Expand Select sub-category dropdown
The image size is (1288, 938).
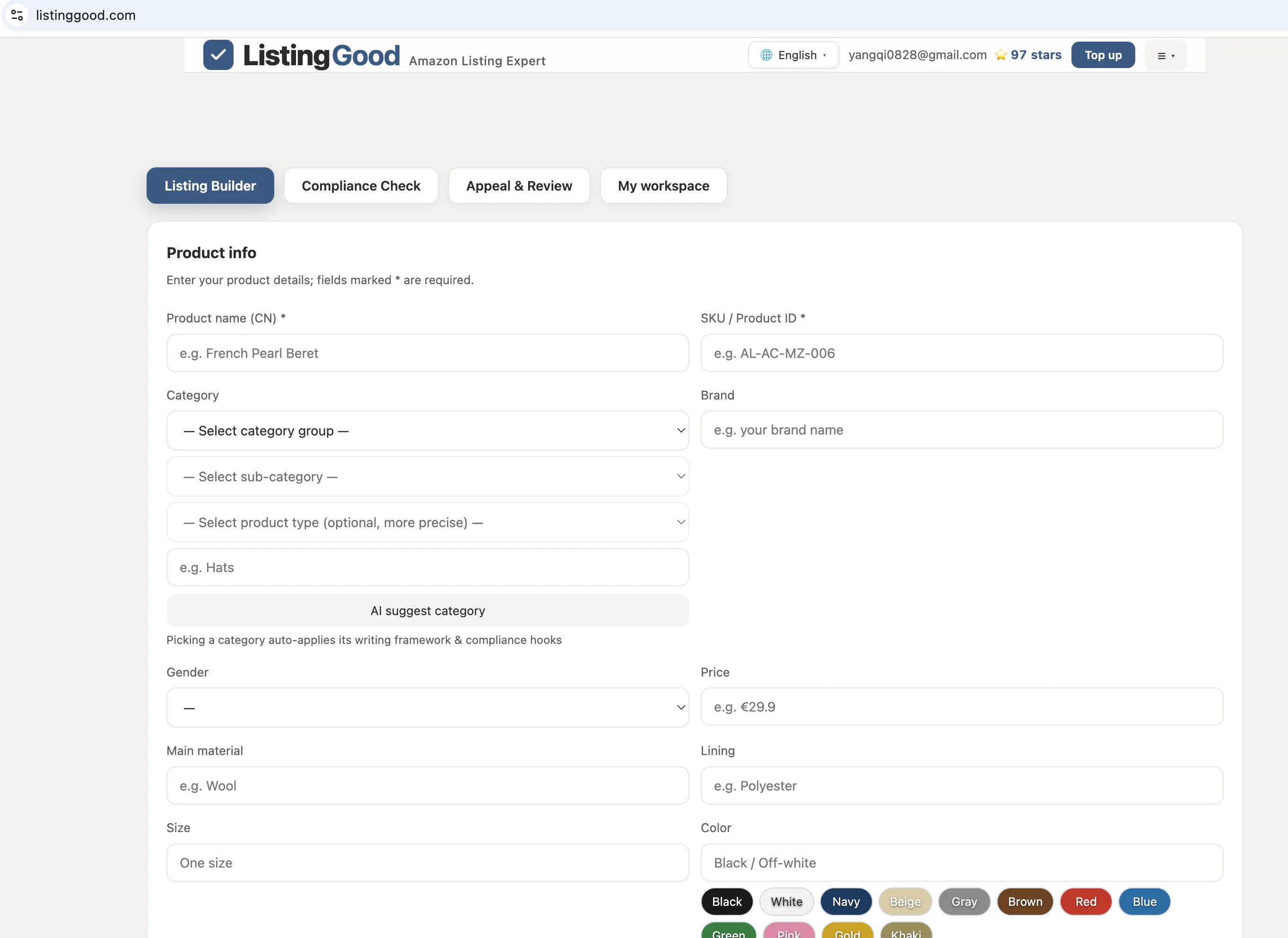[x=427, y=477]
